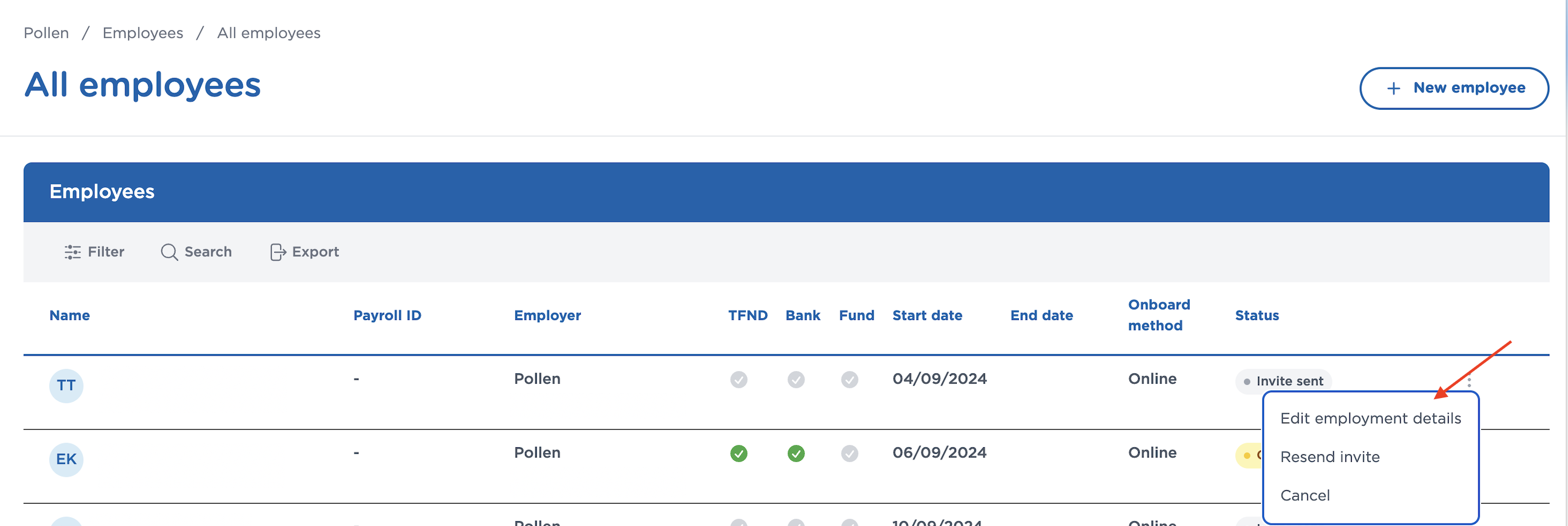Click EK's grey Fund status circle
This screenshot has height=526, width=1568.
[849, 454]
